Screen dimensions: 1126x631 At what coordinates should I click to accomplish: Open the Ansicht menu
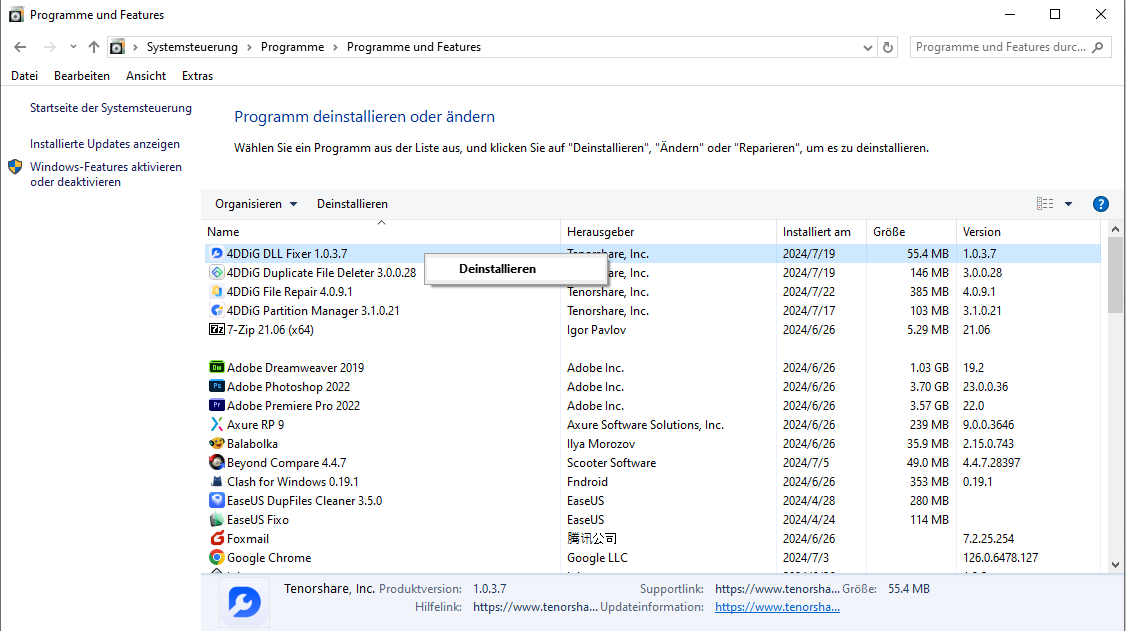(x=146, y=76)
